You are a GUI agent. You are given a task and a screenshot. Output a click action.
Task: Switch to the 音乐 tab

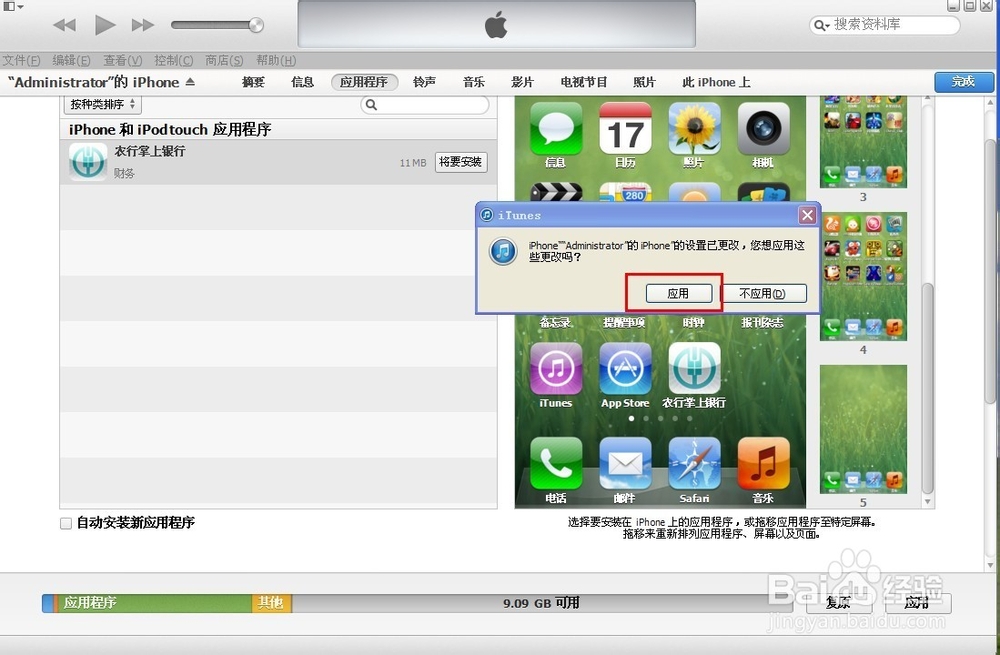474,82
